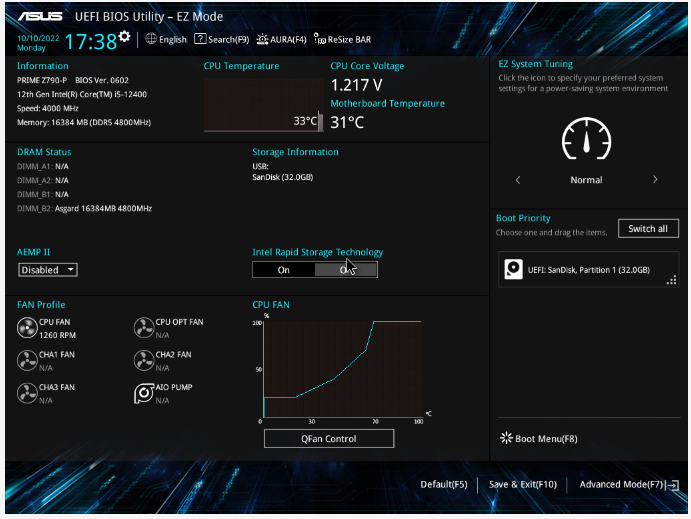Click the 1.217 V voltage value
The width and height of the screenshot is (691, 519).
357,85
